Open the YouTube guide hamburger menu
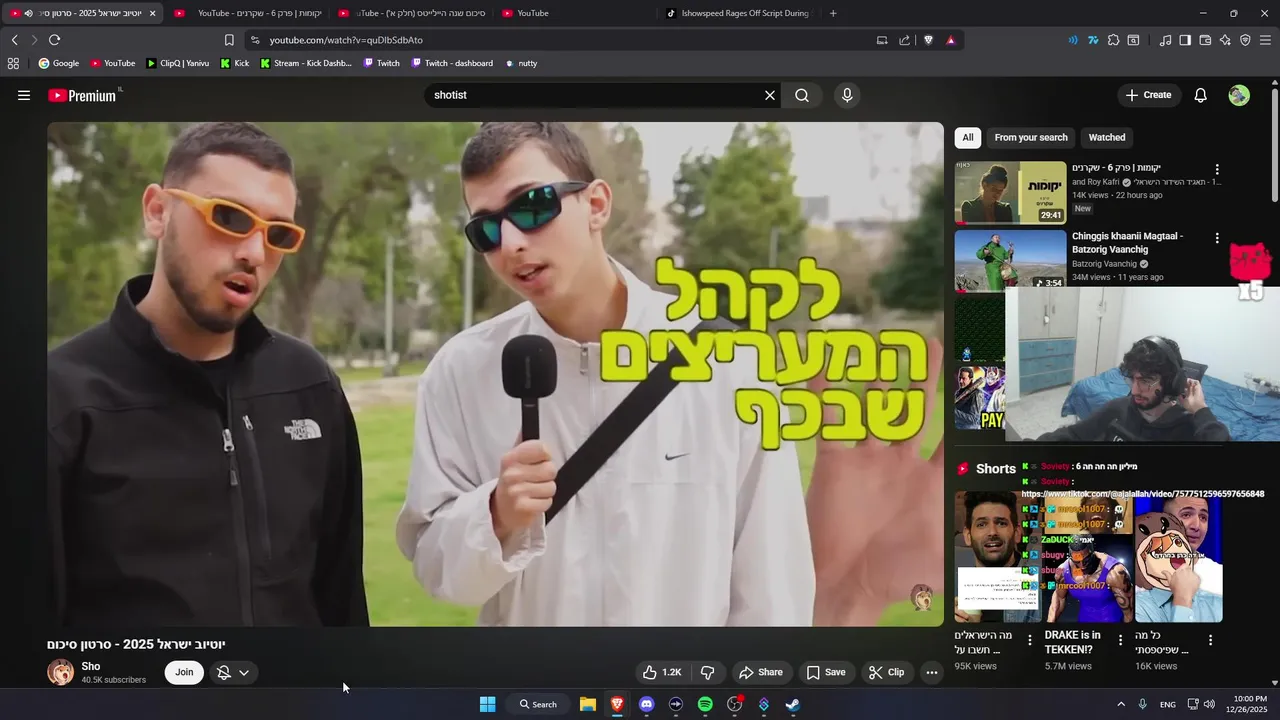 (x=24, y=95)
